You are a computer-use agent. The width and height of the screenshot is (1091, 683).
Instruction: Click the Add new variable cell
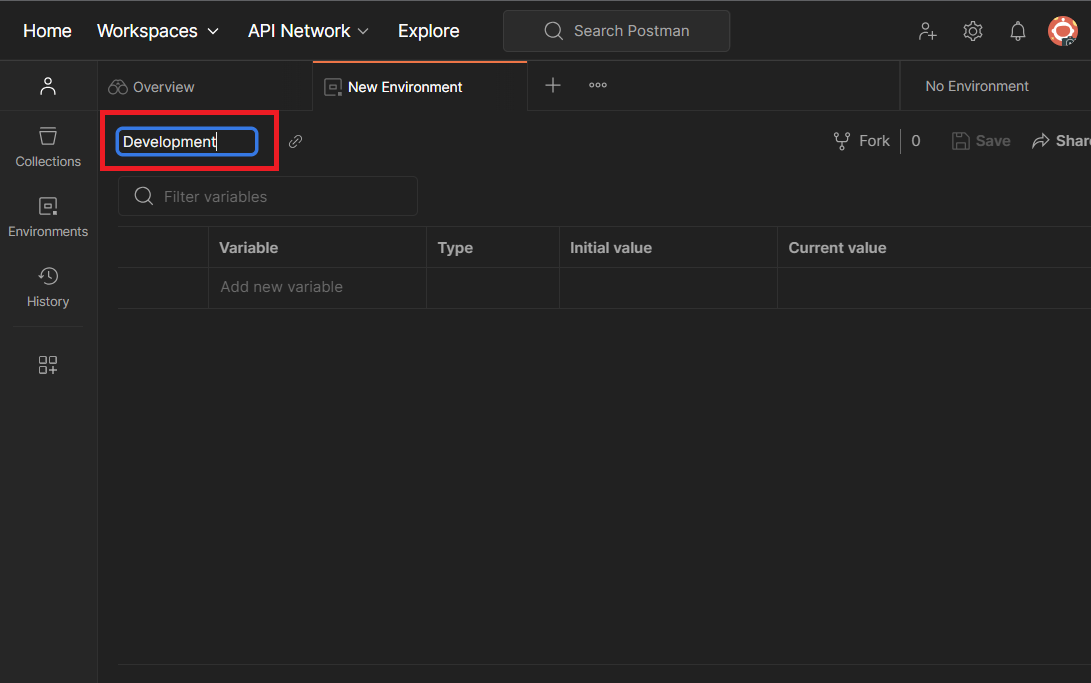pyautogui.click(x=317, y=287)
